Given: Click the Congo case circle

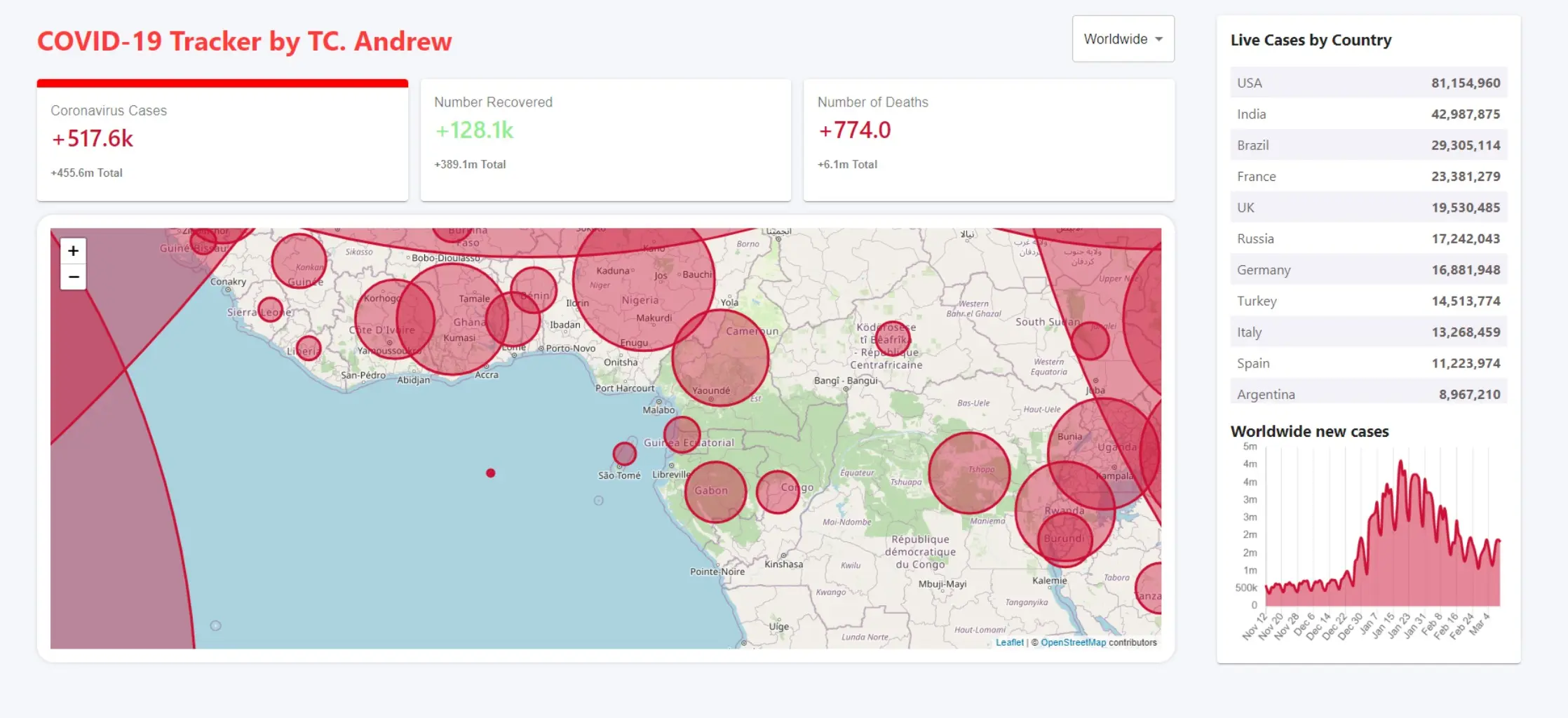Looking at the screenshot, I should coord(778,492).
